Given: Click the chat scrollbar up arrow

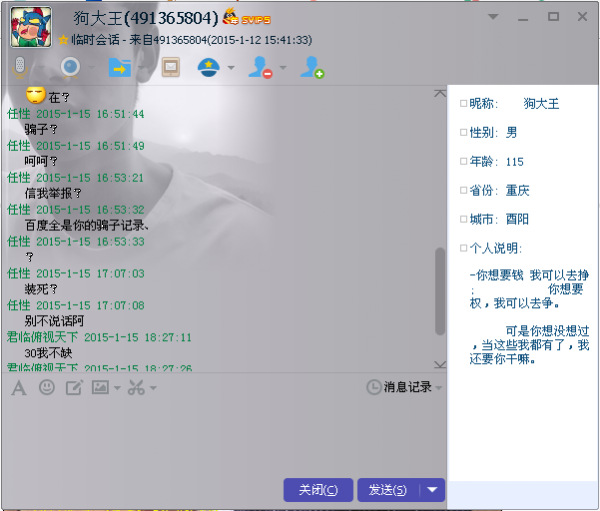Looking at the screenshot, I should coord(440,93).
